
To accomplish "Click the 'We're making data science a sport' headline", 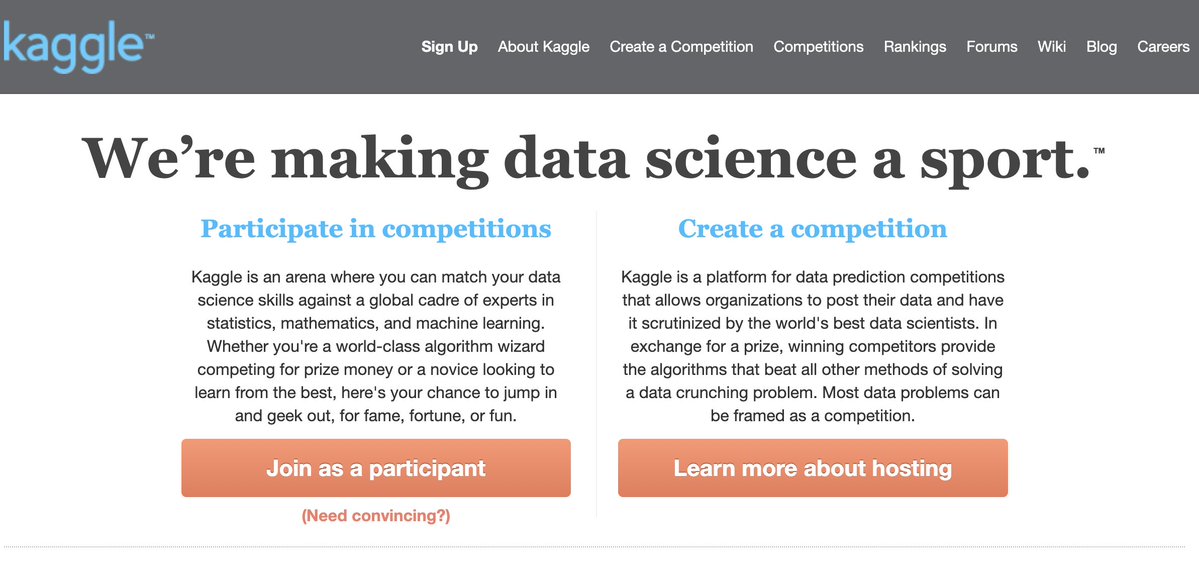I will [585, 159].
